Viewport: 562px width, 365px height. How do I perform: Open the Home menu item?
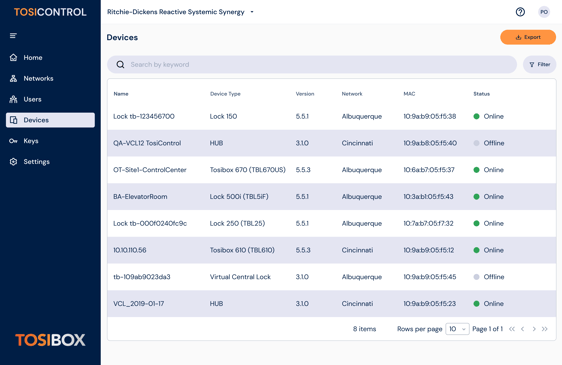pyautogui.click(x=50, y=57)
